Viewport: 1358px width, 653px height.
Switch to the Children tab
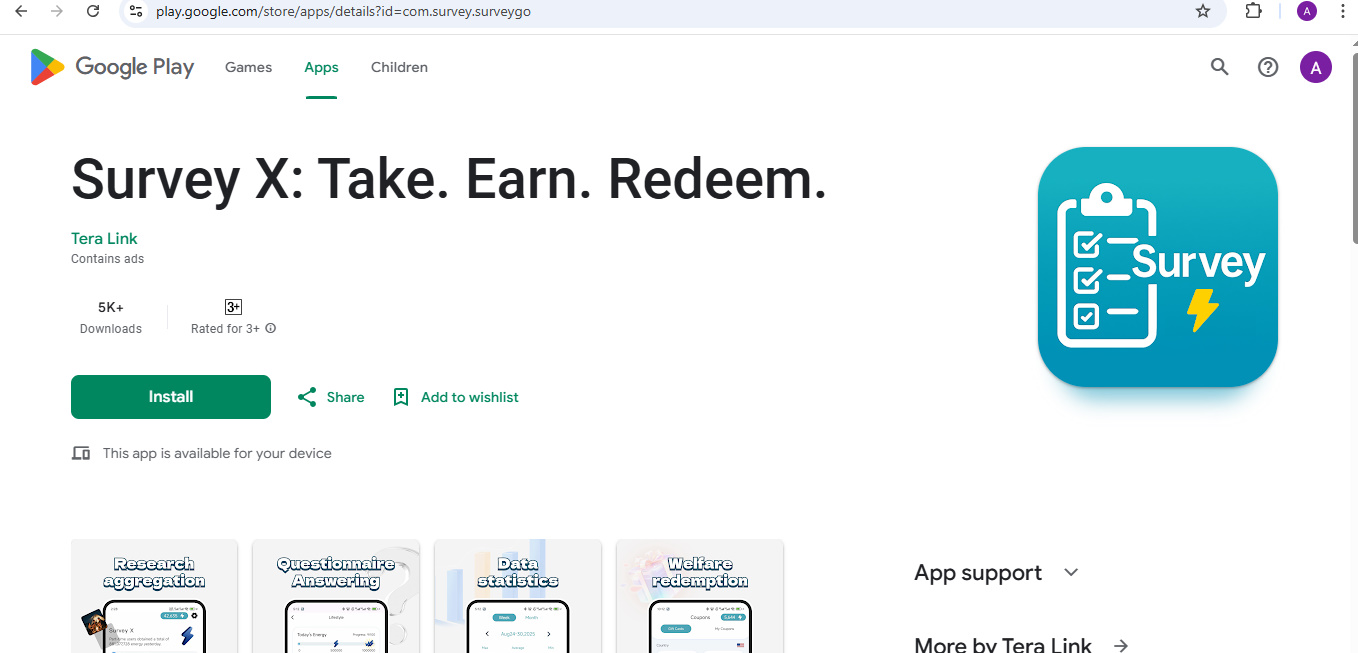tap(399, 67)
